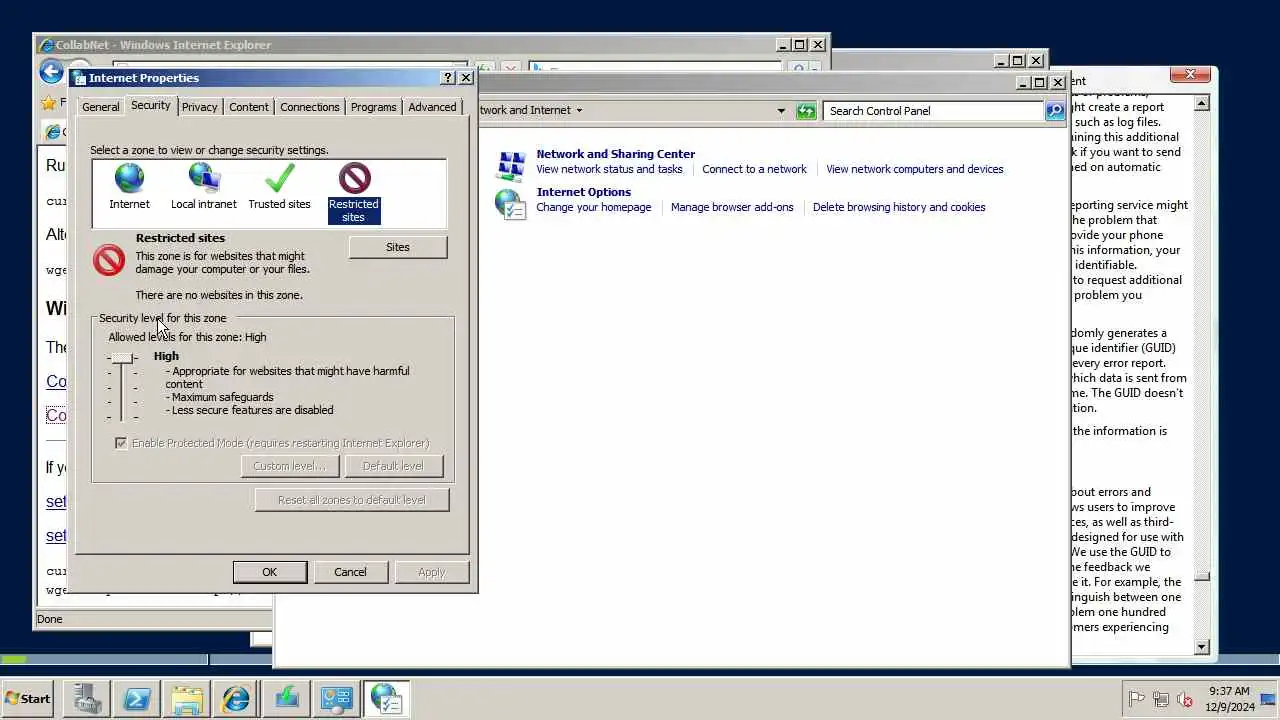Click the Action Center flag tray icon
This screenshot has width=1280, height=720.
point(1136,699)
